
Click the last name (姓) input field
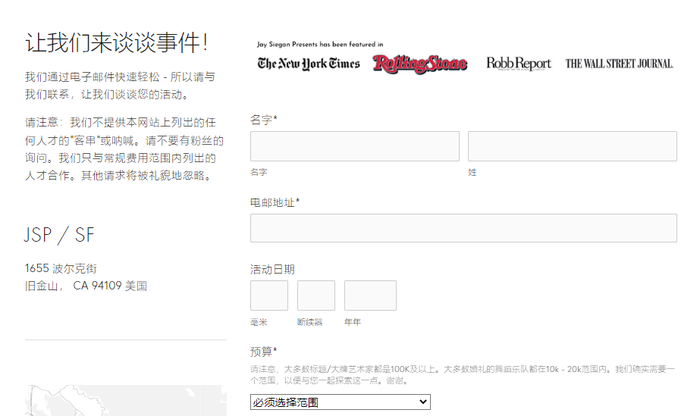pyautogui.click(x=572, y=146)
